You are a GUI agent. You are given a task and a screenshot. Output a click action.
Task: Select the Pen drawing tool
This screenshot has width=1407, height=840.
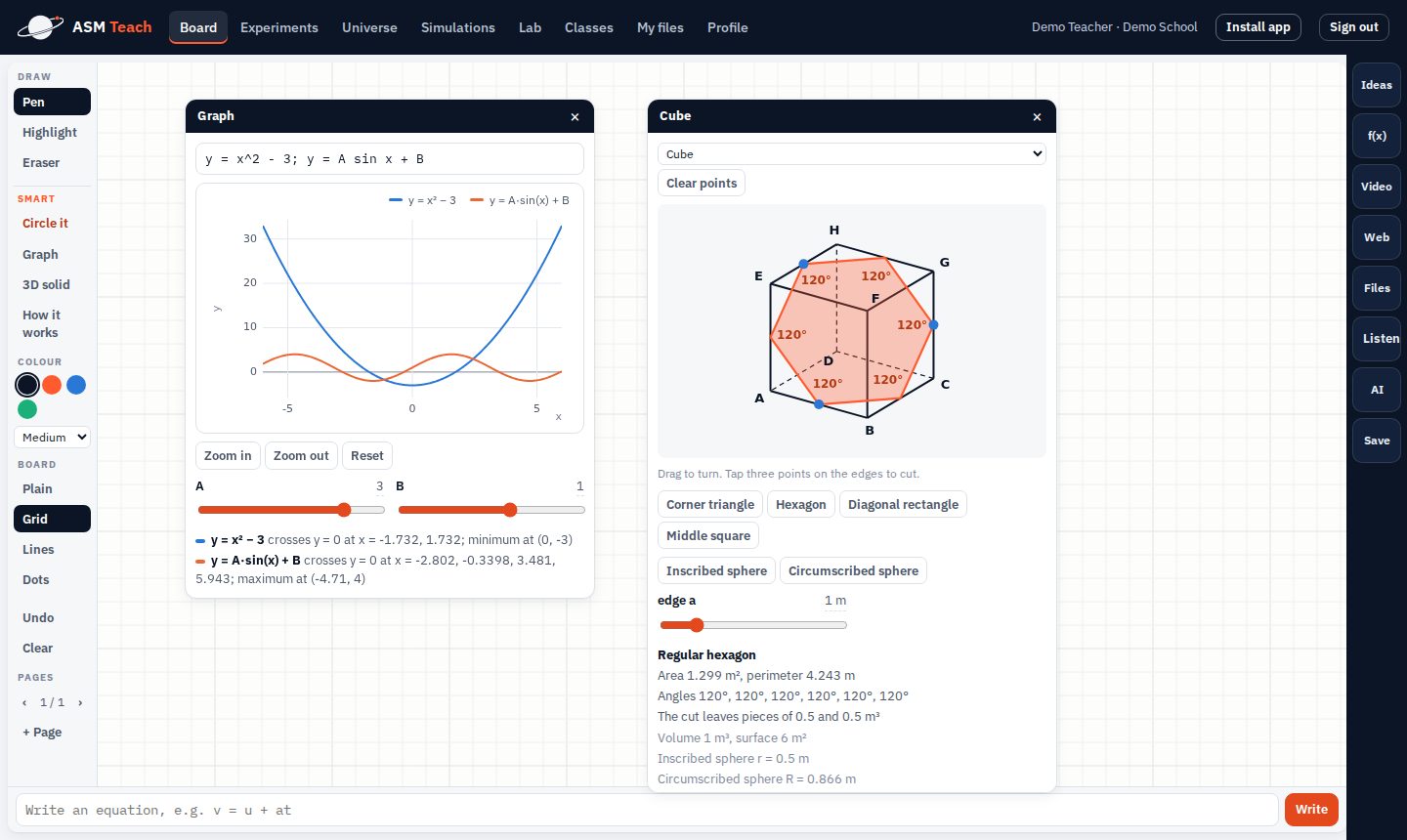[52, 102]
